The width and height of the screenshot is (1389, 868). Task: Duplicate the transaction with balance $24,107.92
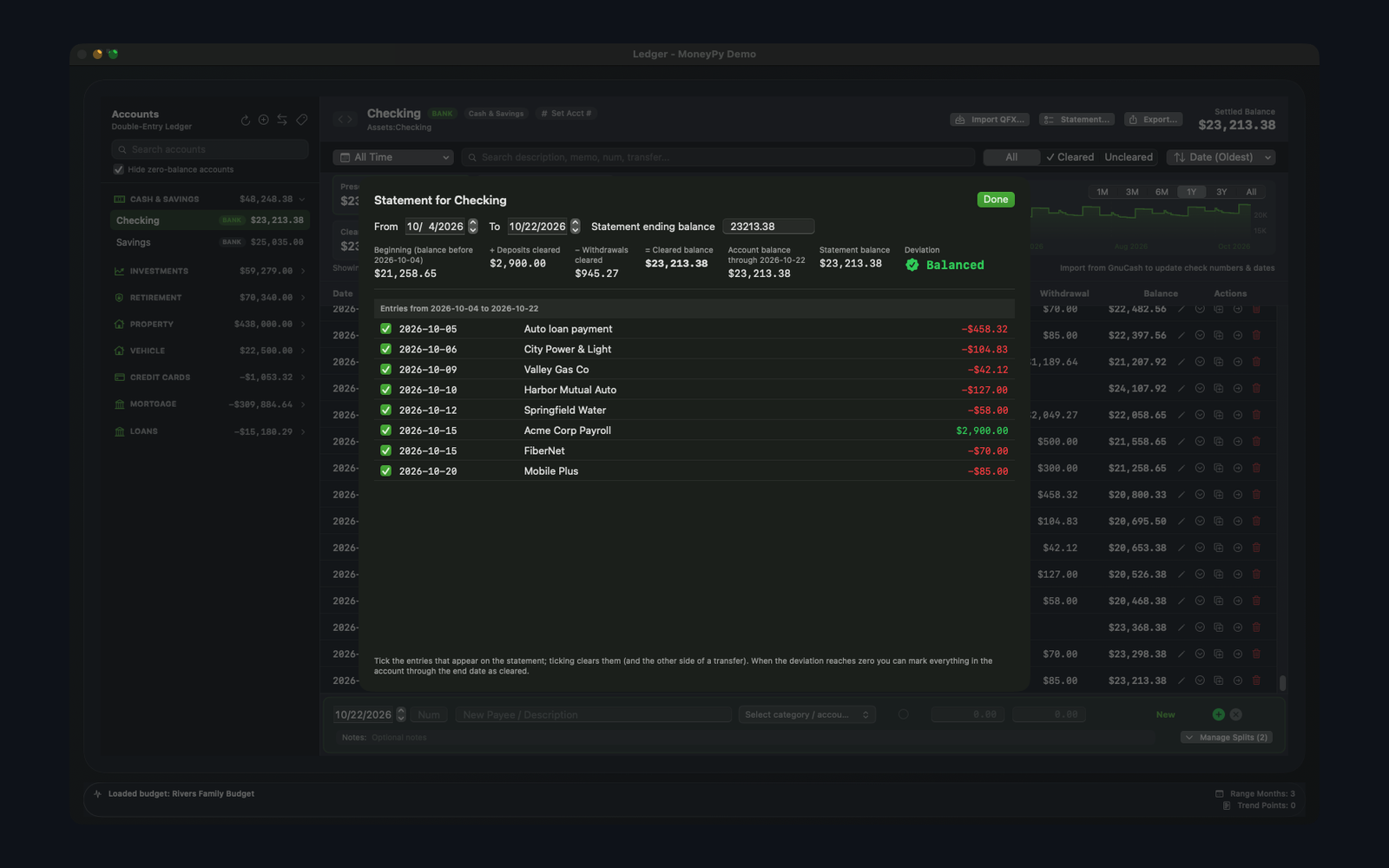pyautogui.click(x=1219, y=388)
